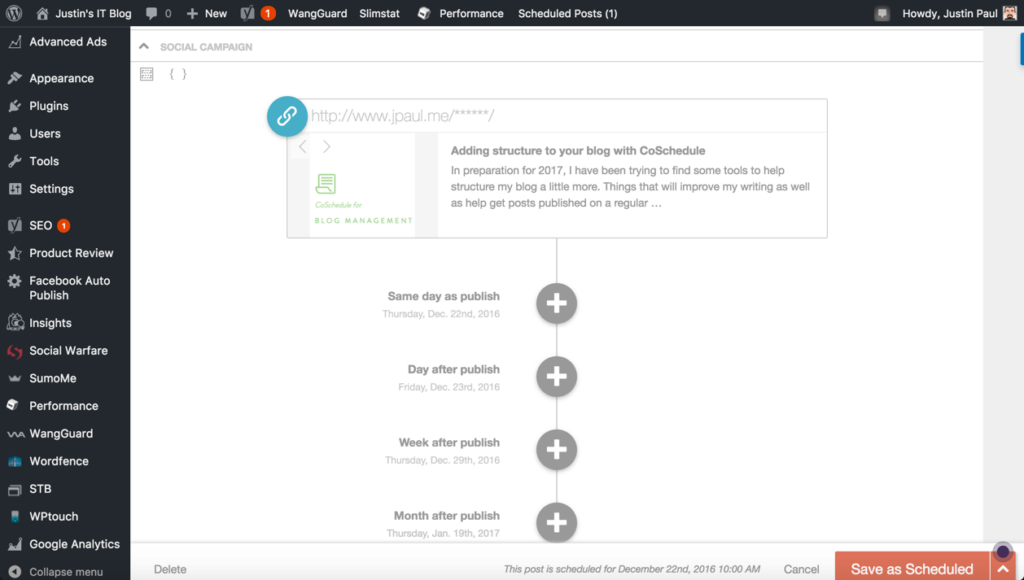Expand Save as Scheduled options arrow

pyautogui.click(x=1003, y=569)
